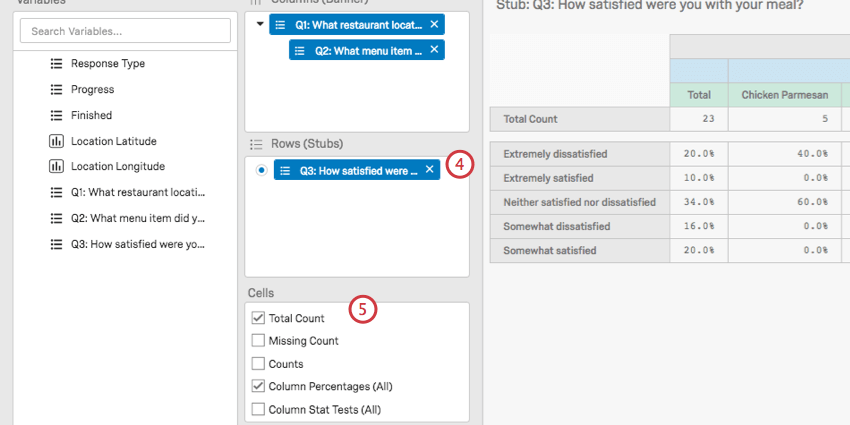Click the list icon beside Progress
The width and height of the screenshot is (850, 425).
56,89
